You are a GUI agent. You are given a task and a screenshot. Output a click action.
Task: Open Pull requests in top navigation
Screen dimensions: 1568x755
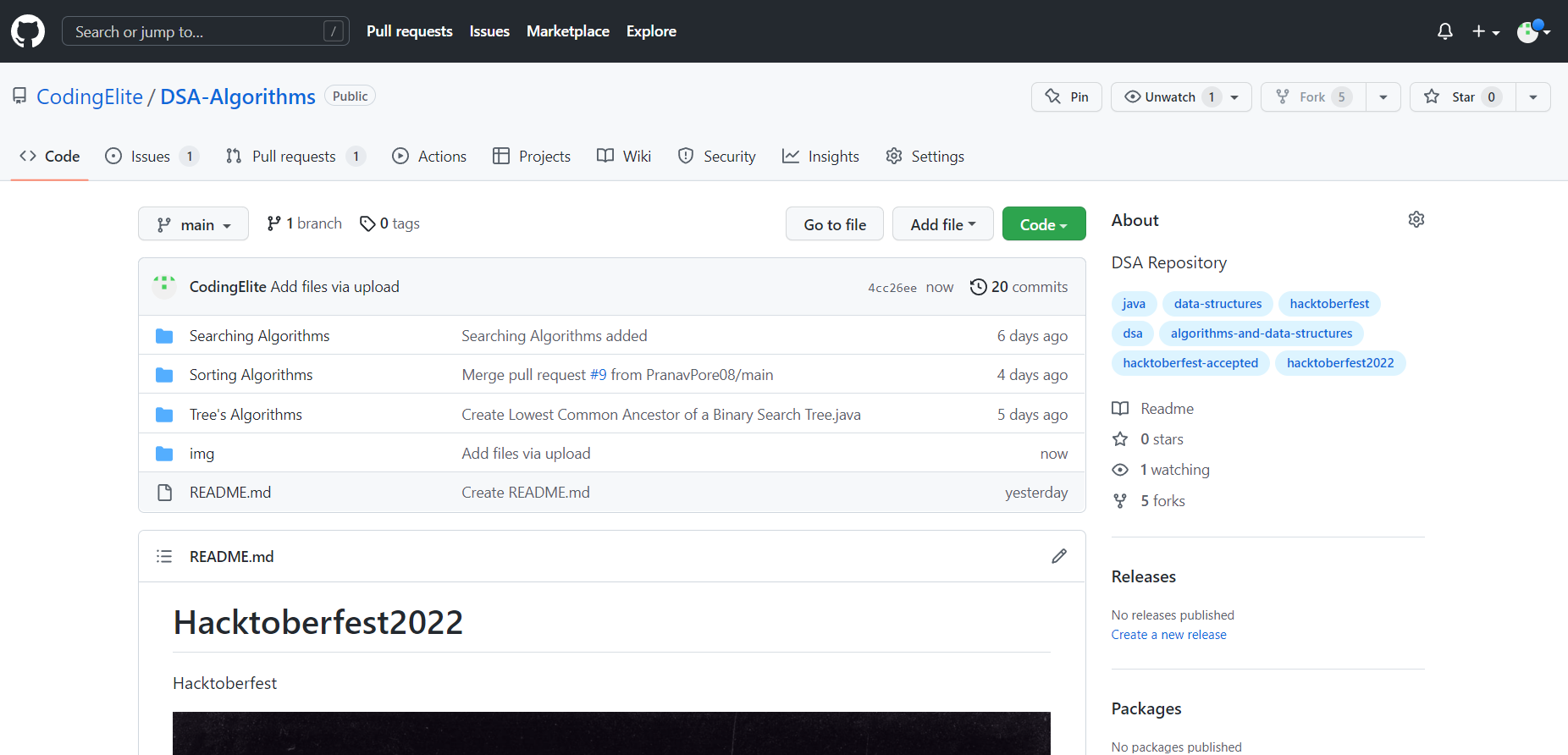410,31
